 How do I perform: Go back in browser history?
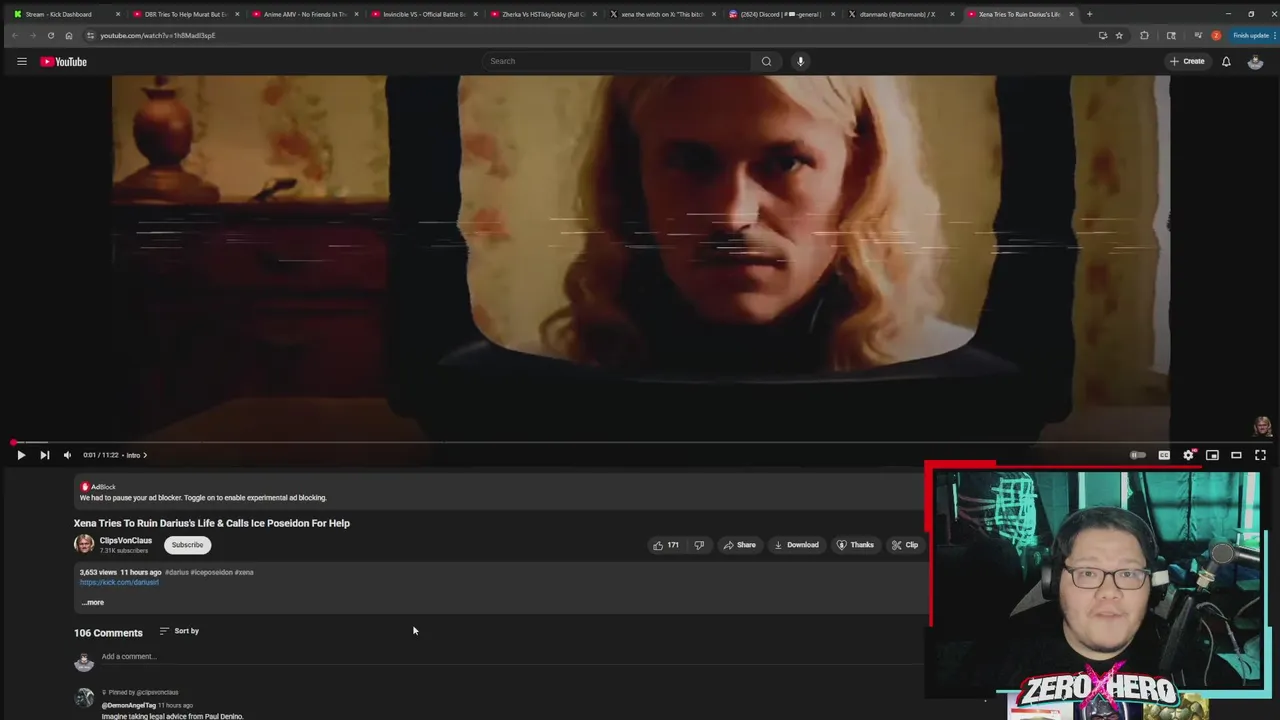pos(14,35)
